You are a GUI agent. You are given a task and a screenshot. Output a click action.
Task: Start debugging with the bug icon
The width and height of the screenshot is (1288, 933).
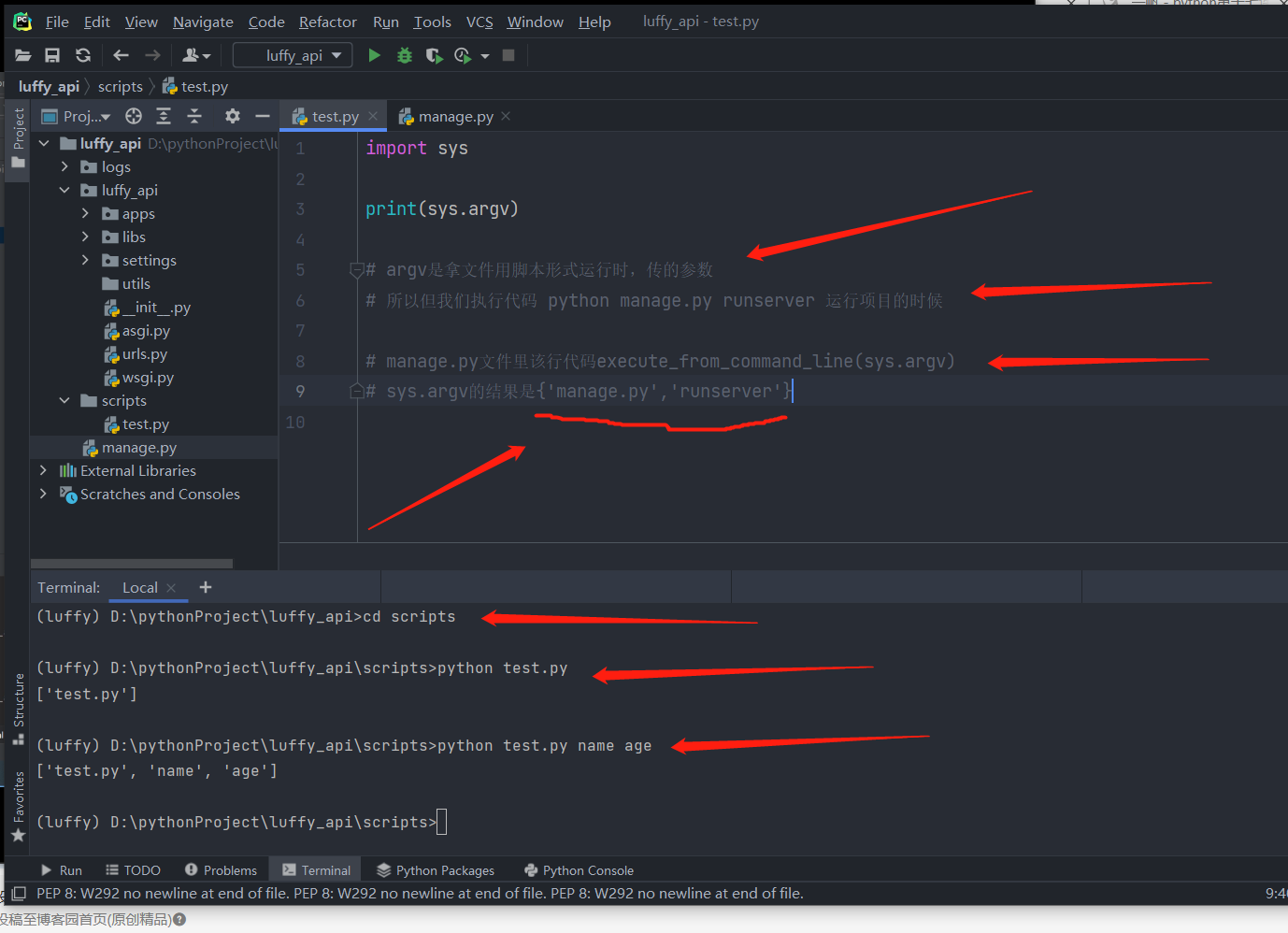click(x=405, y=55)
